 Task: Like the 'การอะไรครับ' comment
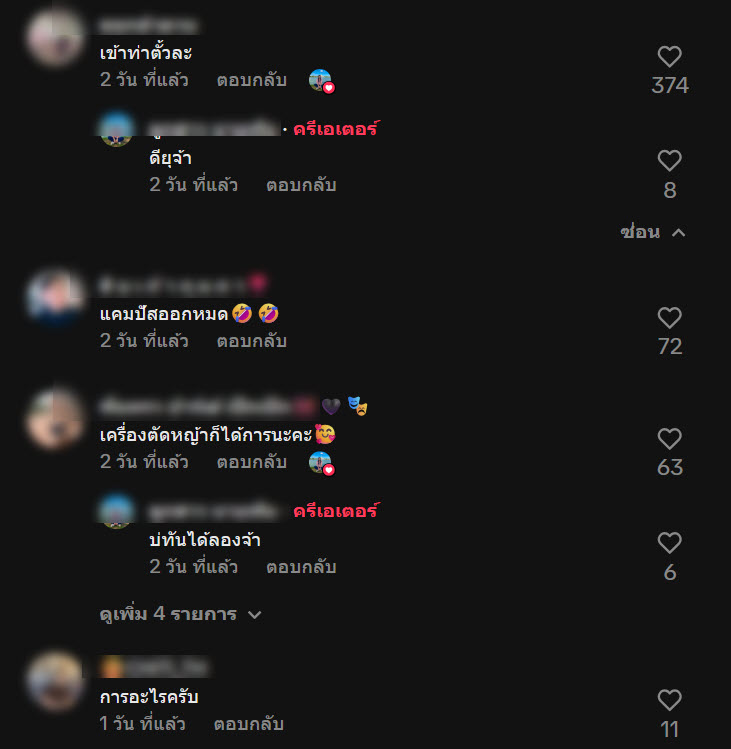point(669,700)
